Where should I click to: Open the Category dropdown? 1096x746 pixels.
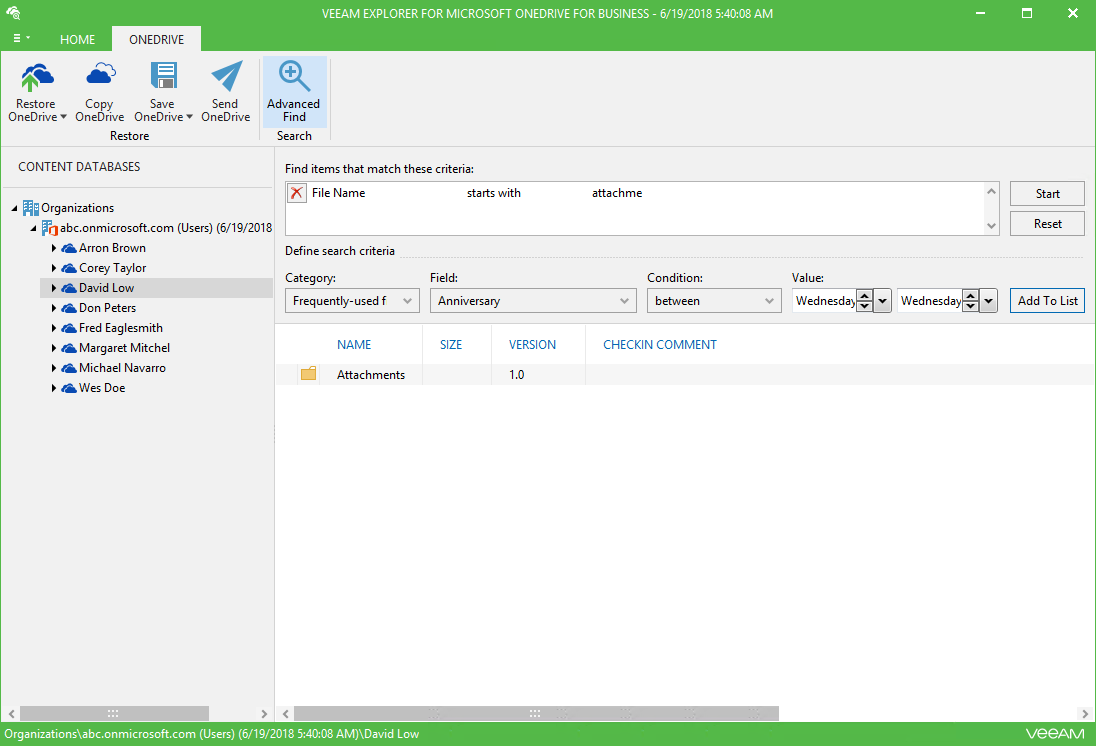click(x=352, y=301)
